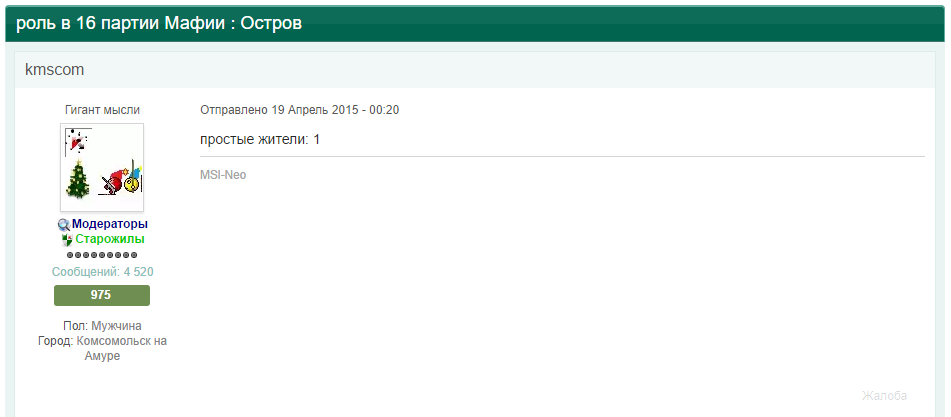Image resolution: width=951 pixels, height=417 pixels.
Task: Click the post text простые жители: 1
Action: coord(260,140)
